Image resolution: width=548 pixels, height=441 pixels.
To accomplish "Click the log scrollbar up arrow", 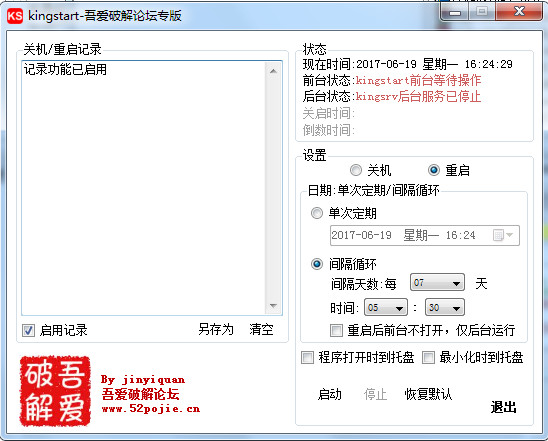I will pos(273,71).
